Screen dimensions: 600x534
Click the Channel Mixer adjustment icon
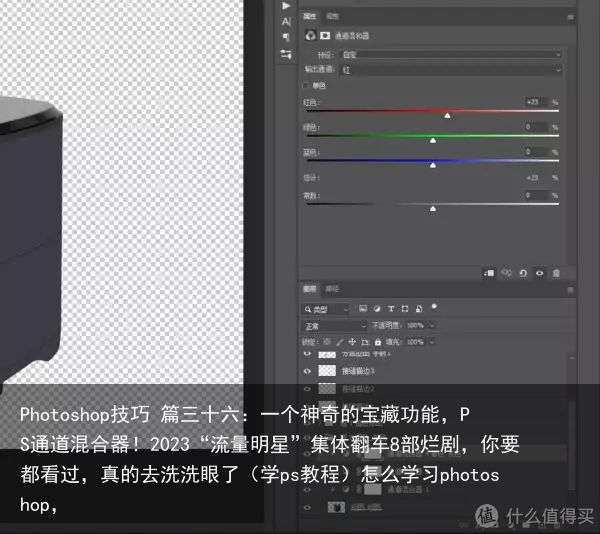tap(310, 36)
